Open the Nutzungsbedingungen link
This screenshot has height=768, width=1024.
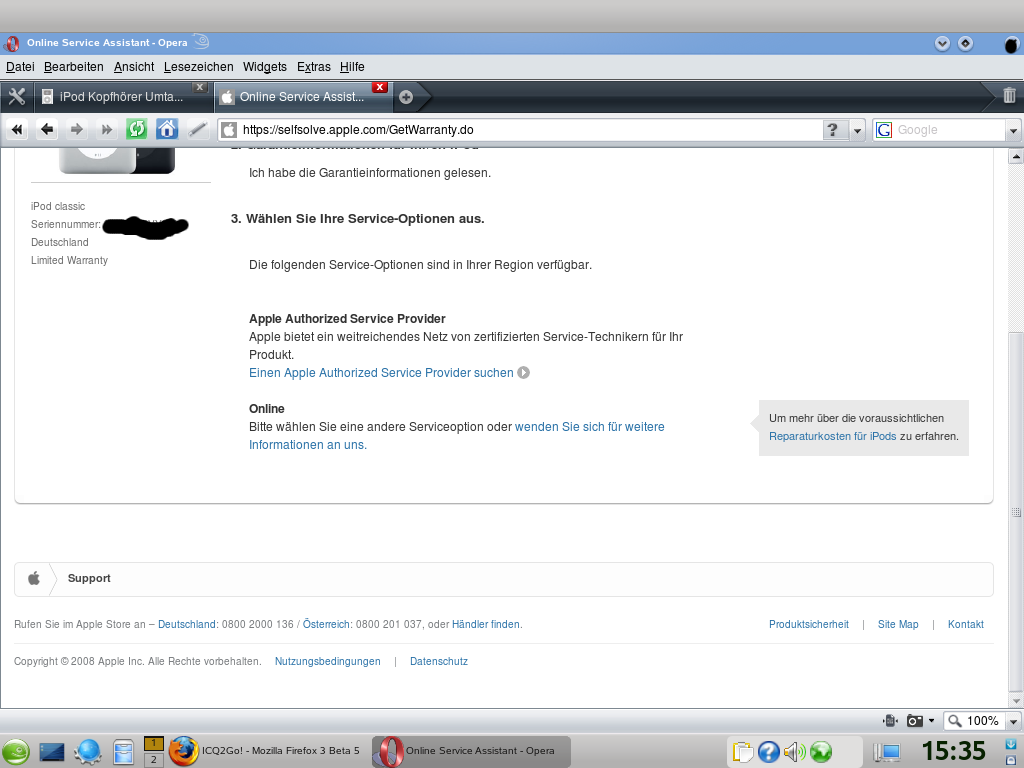click(327, 661)
